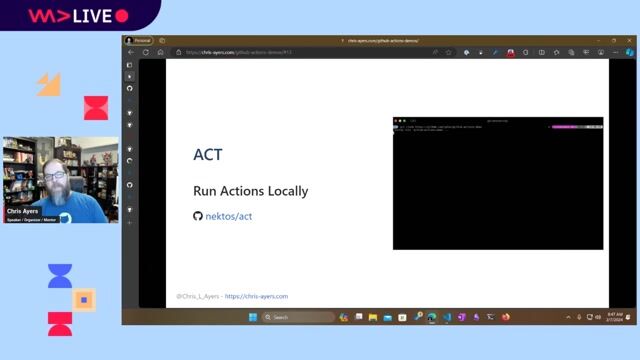This screenshot has width=640, height=360.
Task: Click the 'Run Actions Locally' text
Action: (x=251, y=191)
